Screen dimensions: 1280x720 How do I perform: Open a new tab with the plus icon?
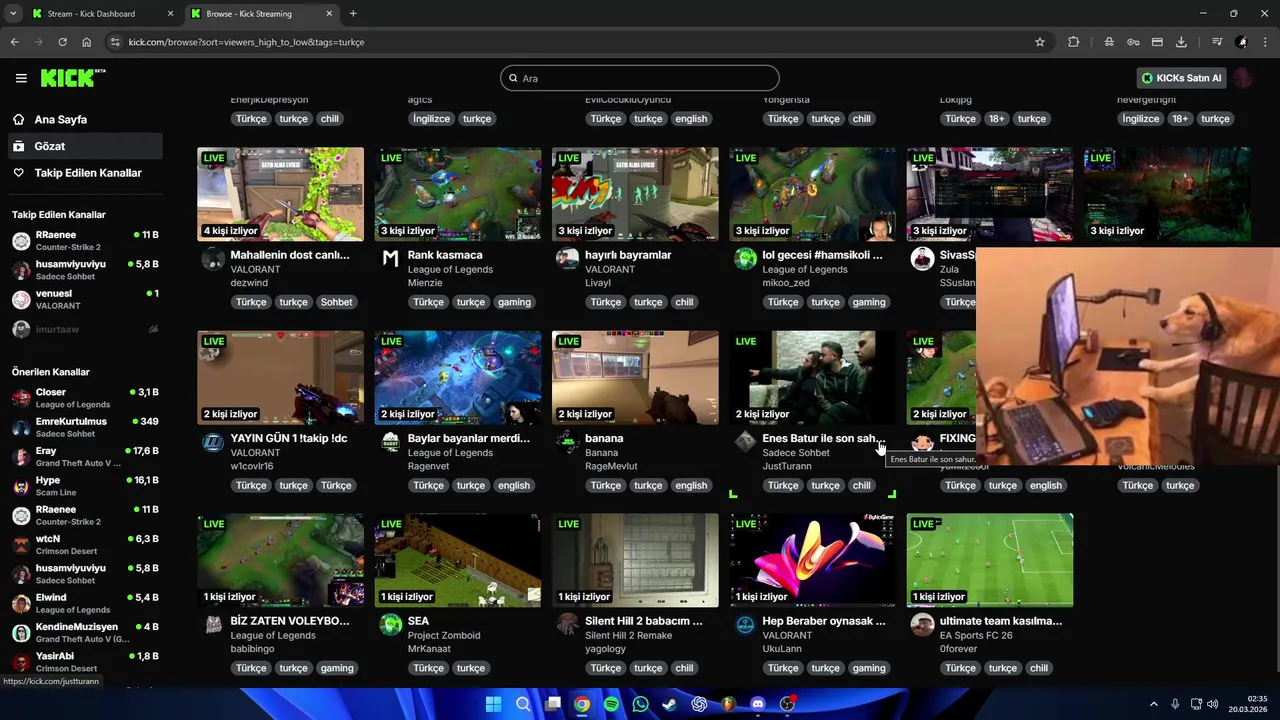[x=353, y=13]
